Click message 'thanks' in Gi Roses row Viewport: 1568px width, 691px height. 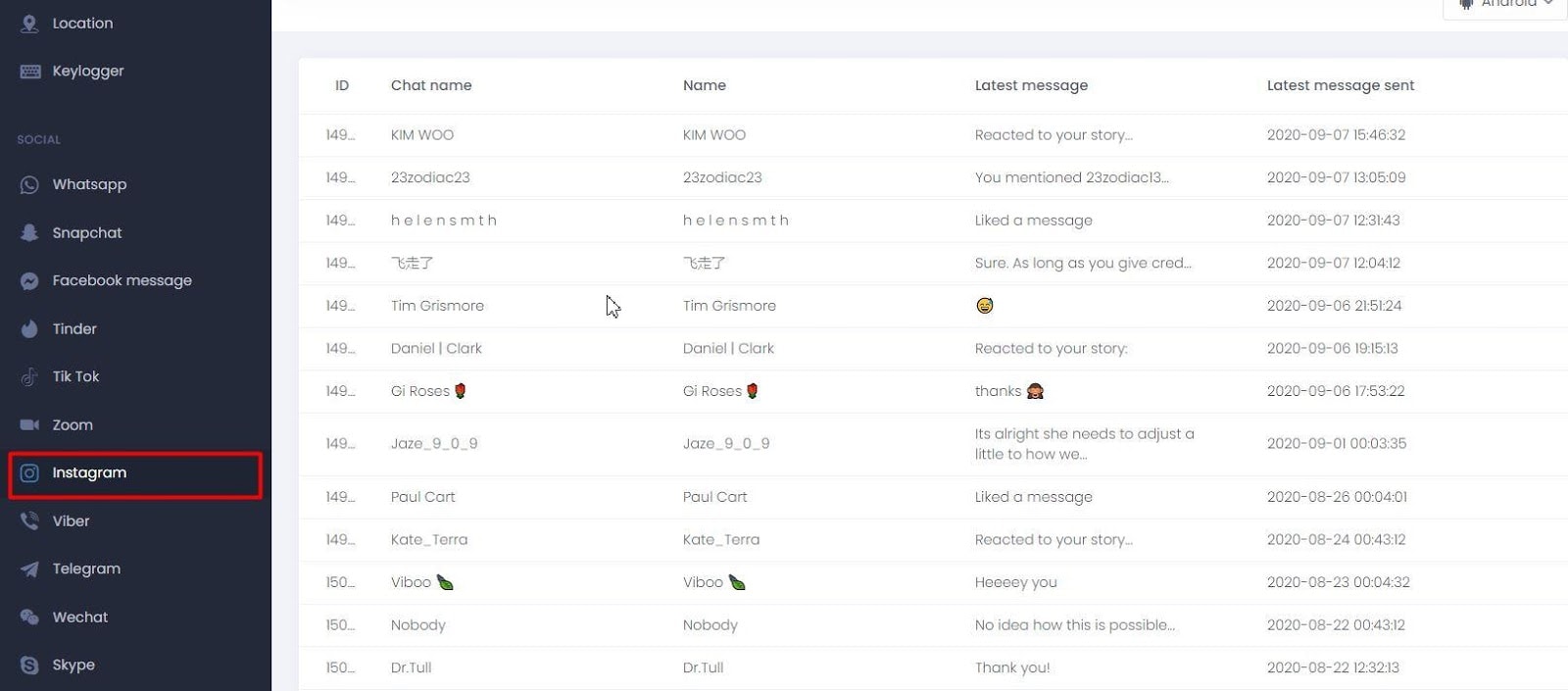click(1009, 391)
